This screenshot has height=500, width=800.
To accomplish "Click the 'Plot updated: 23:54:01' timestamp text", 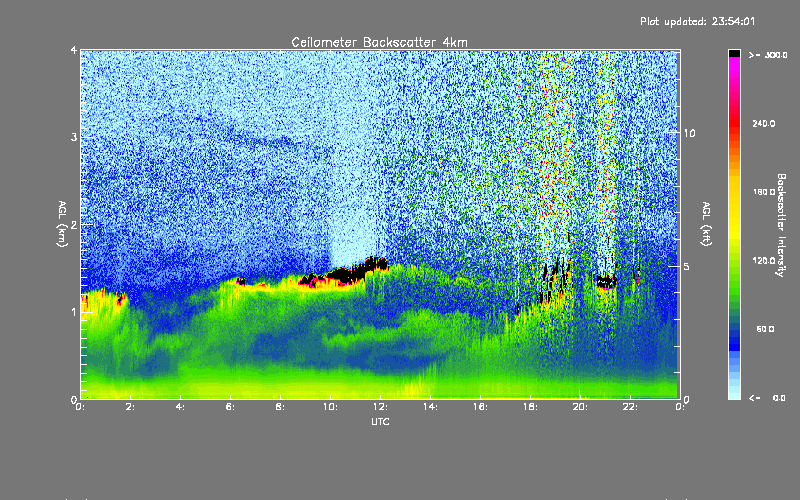I will pos(697,21).
